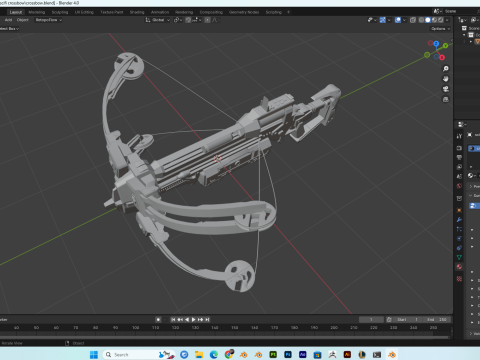480x360 pixels.
Task: Collapse the collection in outliner
Action: 464,35
